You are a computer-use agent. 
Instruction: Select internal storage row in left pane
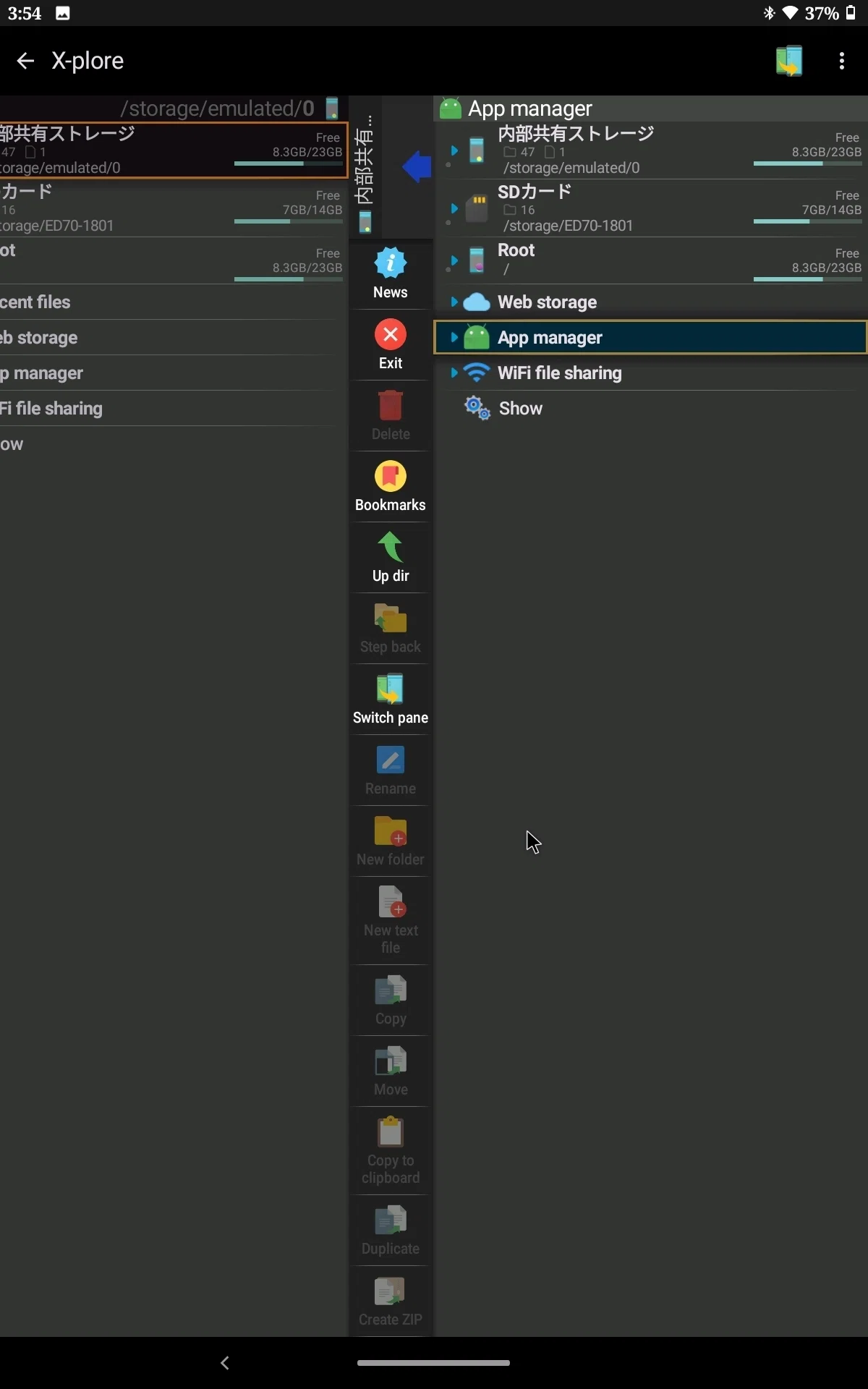pyautogui.click(x=174, y=150)
